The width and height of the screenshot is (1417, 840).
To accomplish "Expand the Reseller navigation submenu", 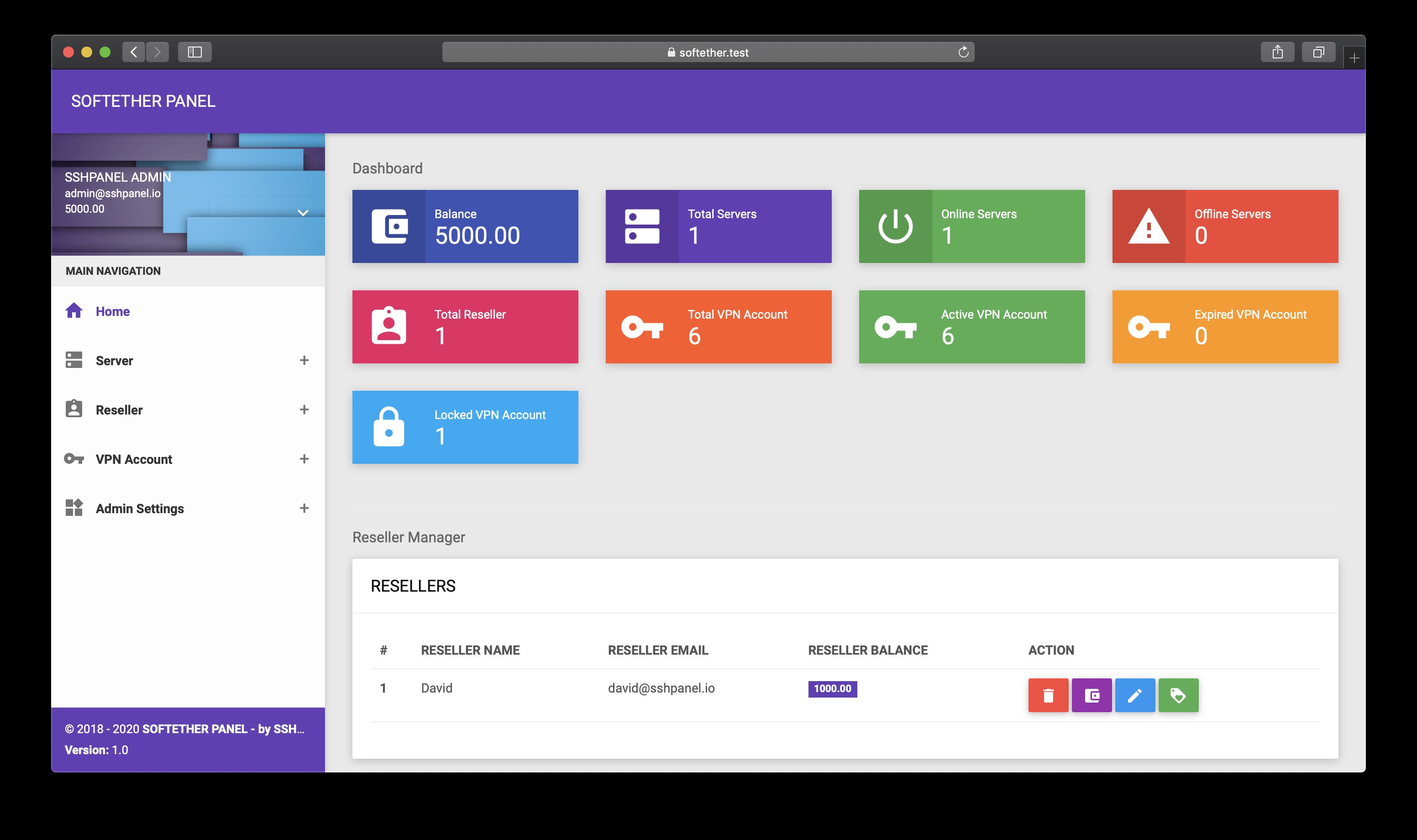I will click(304, 410).
